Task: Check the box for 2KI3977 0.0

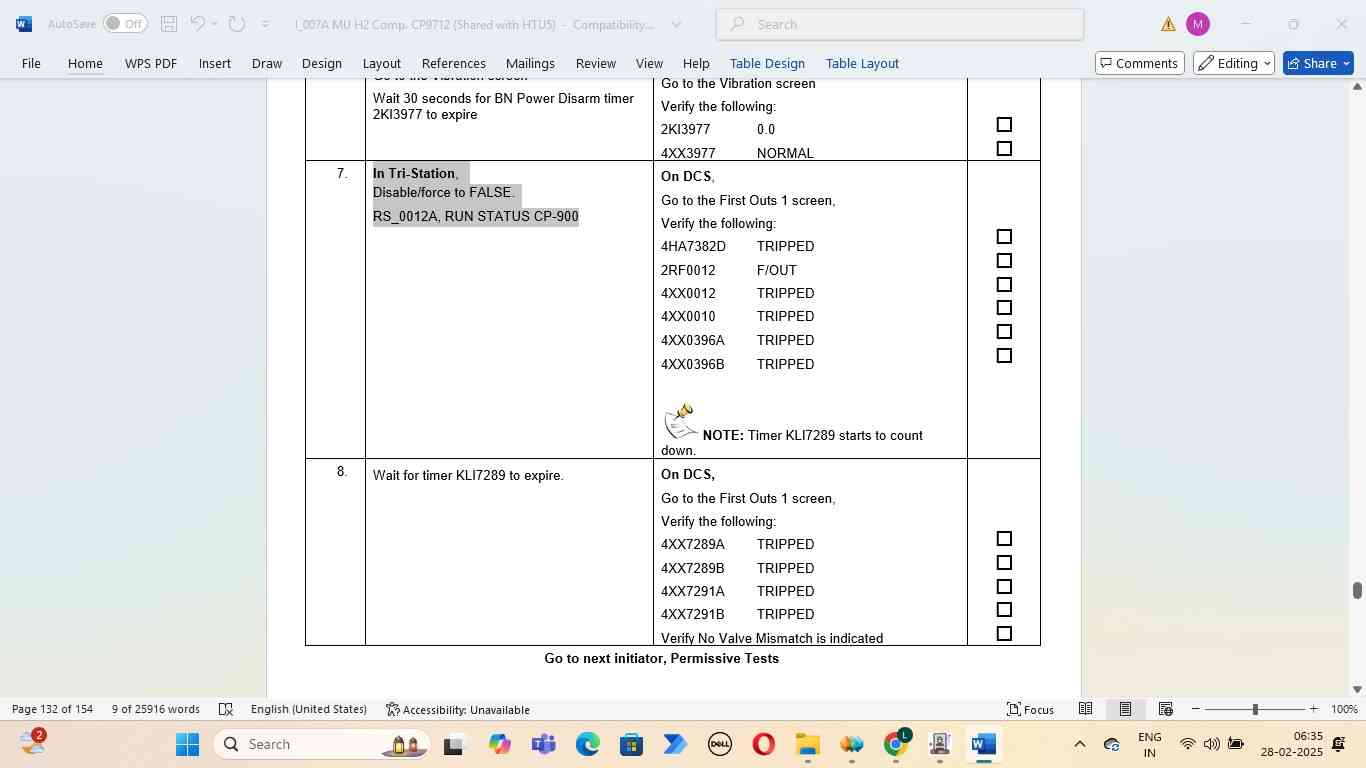Action: click(1004, 125)
